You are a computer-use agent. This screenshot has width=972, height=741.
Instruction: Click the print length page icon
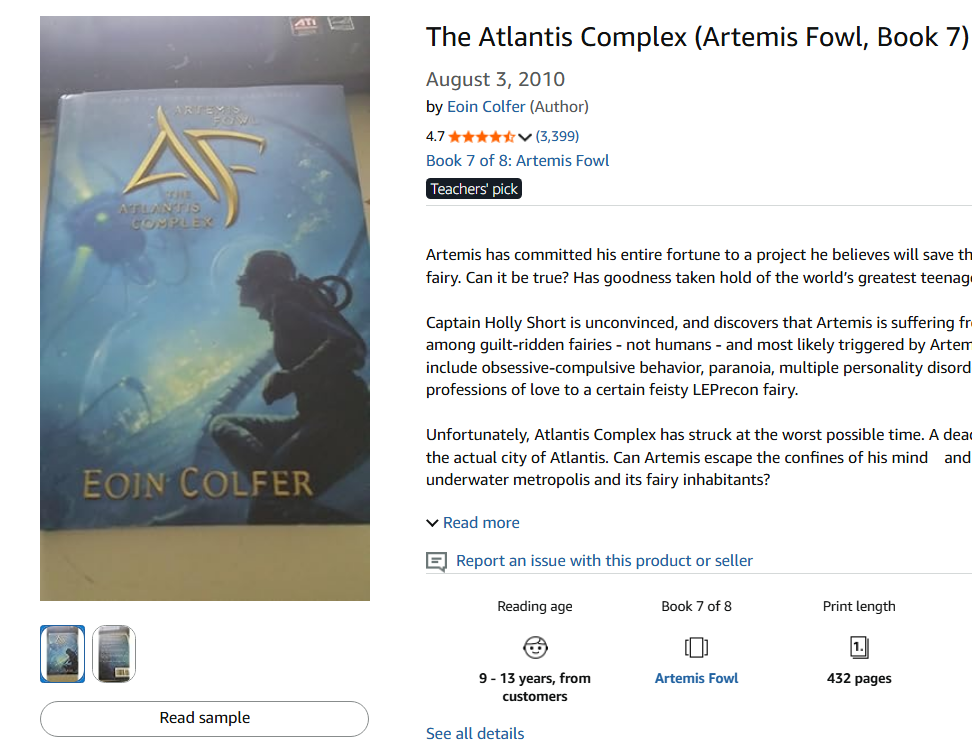pyautogui.click(x=858, y=646)
